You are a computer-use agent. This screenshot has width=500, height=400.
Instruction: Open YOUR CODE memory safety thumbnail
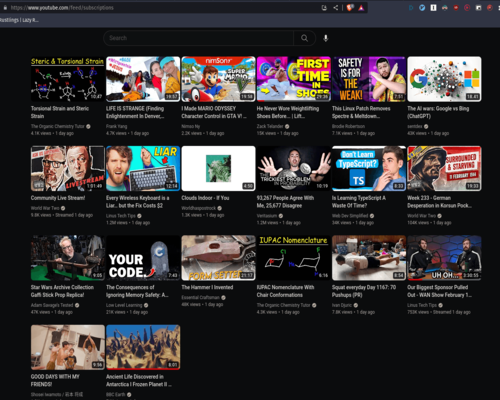tap(143, 258)
